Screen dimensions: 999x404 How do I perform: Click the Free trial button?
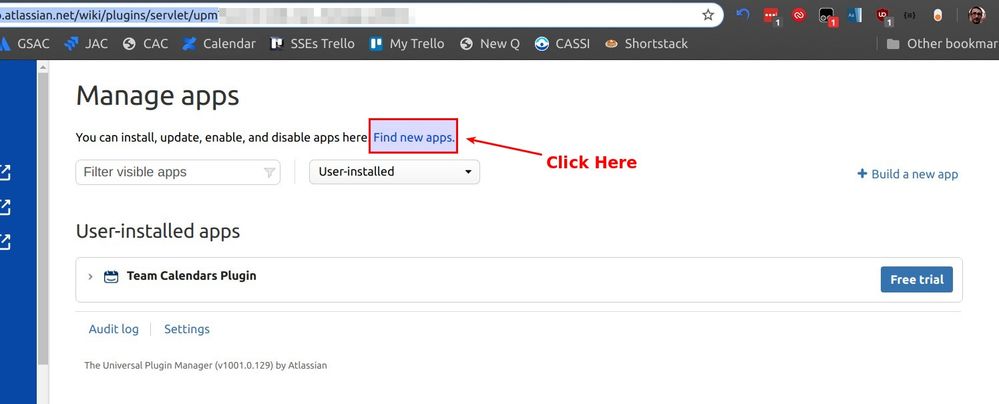coord(917,280)
